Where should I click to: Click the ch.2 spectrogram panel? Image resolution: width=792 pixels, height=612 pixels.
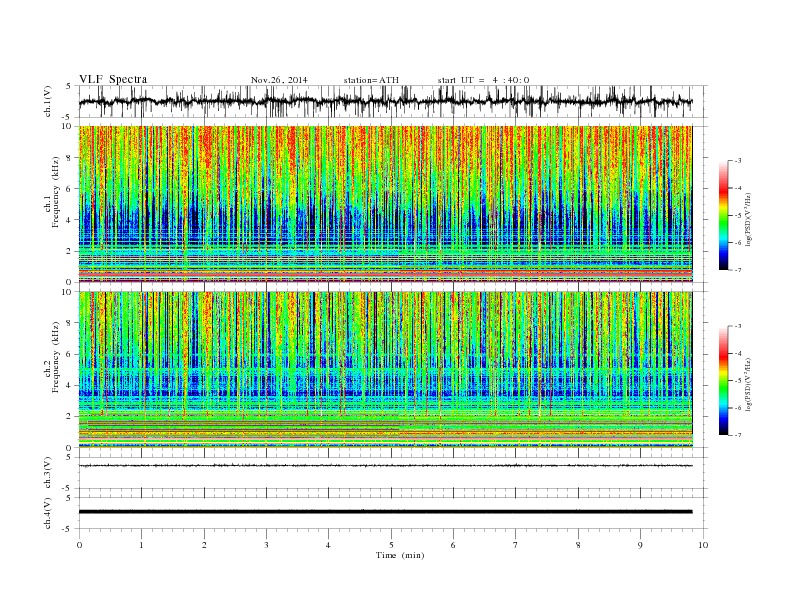click(385, 369)
